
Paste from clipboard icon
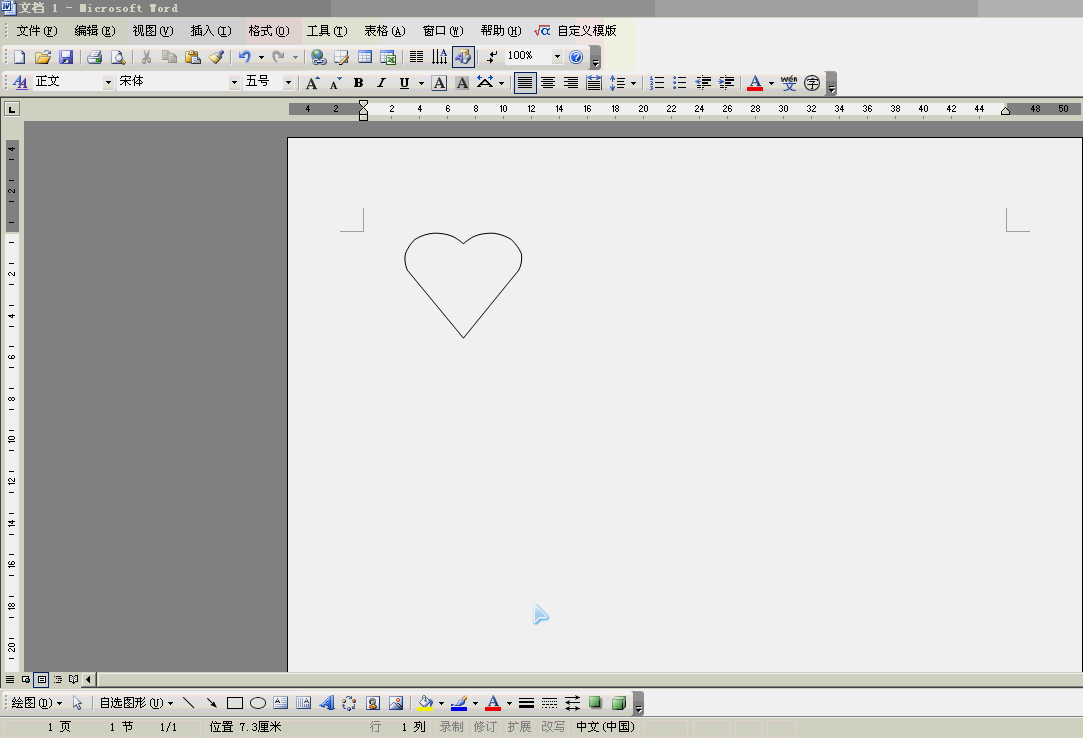193,57
